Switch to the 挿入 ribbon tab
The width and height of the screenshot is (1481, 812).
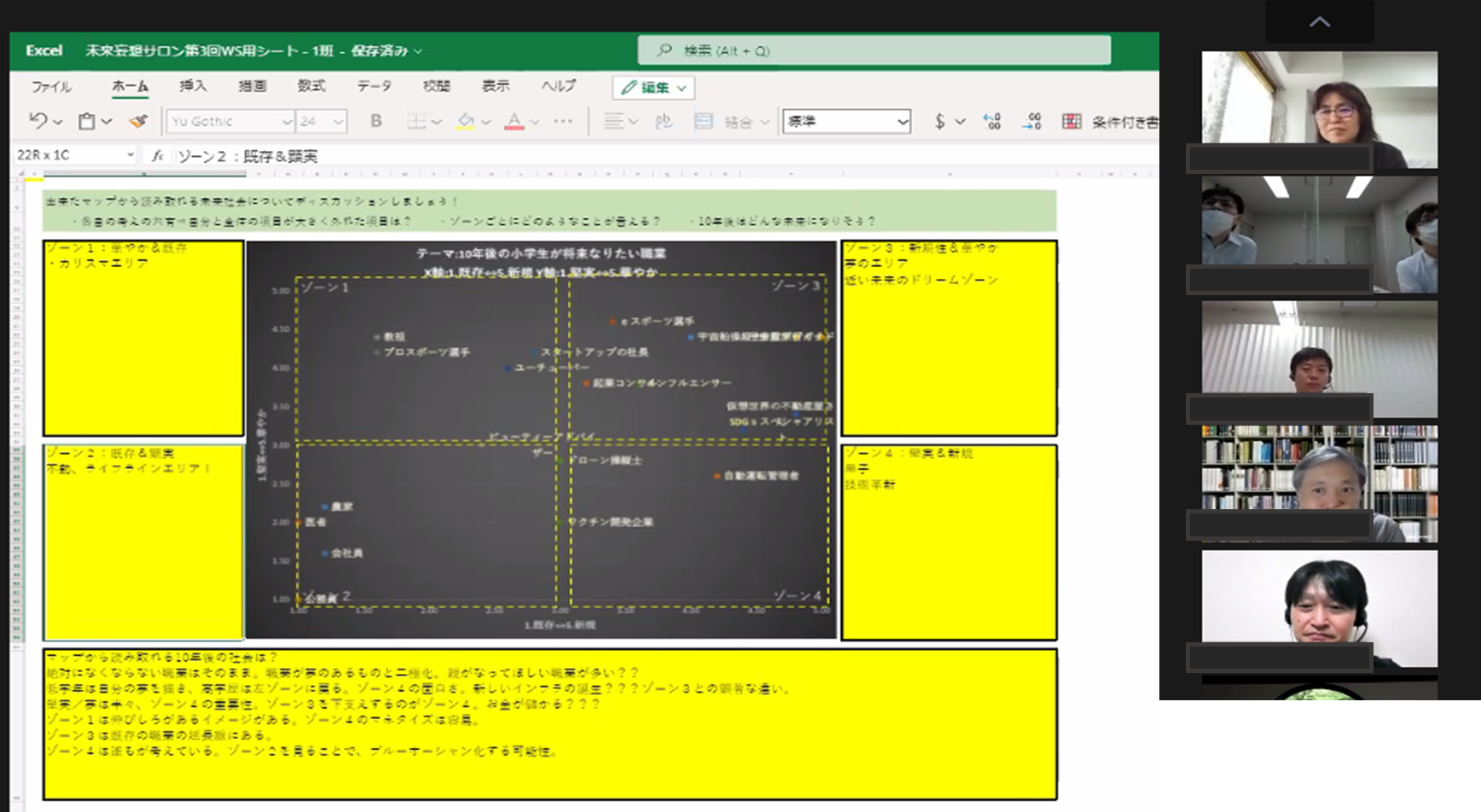coord(192,85)
